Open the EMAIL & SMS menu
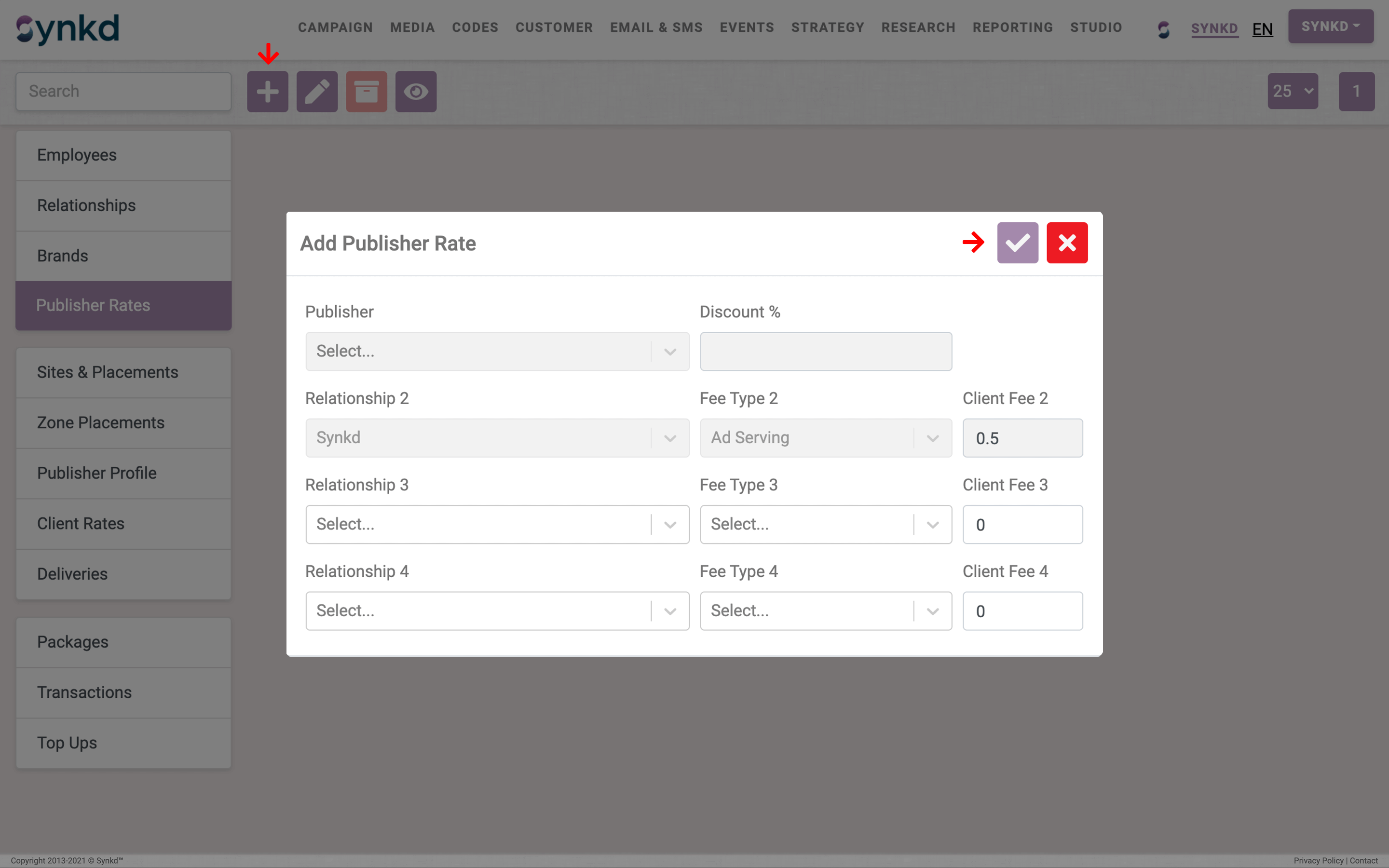The image size is (1389, 868). tap(656, 27)
